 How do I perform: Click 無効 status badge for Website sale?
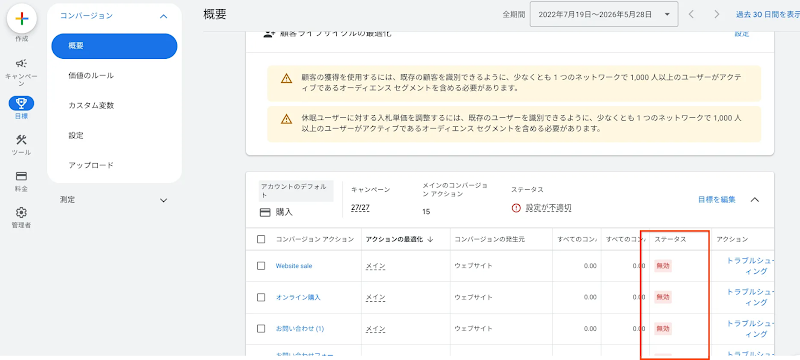pos(663,266)
